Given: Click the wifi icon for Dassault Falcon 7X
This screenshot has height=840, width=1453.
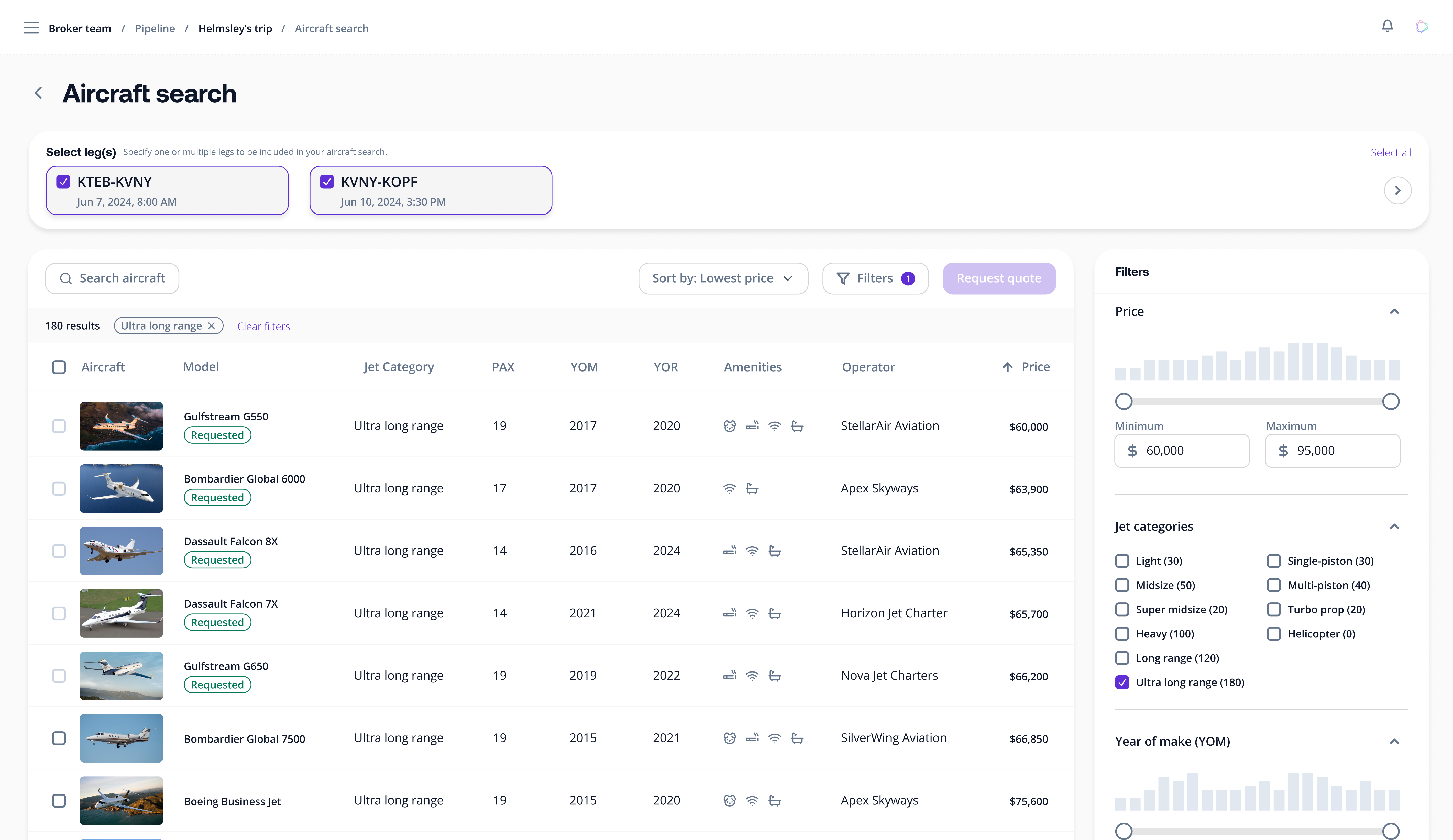Looking at the screenshot, I should 752,613.
